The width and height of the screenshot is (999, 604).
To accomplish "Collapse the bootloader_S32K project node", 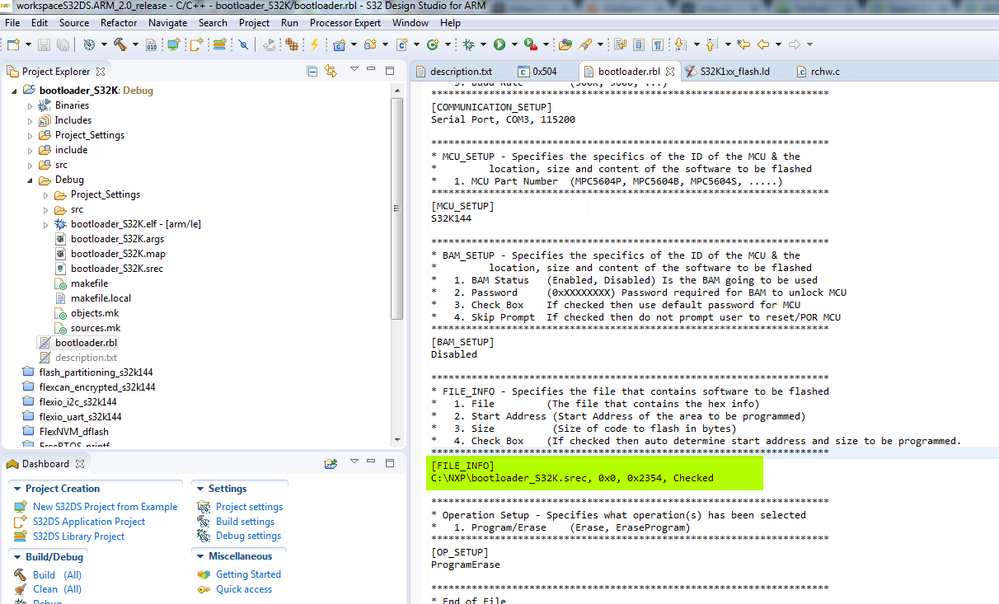I will (x=15, y=91).
